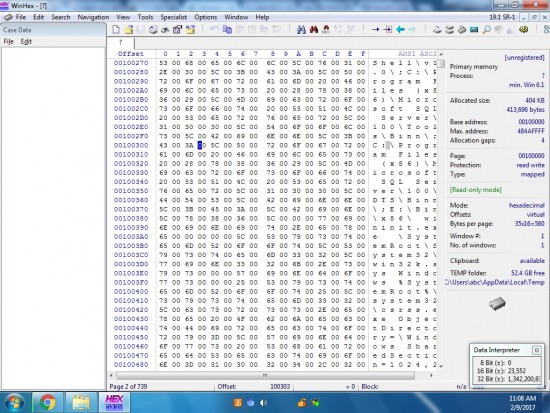Viewport: 550px width, 413px height.
Task: Navigate back with the cyan left arrow
Action: (x=400, y=30)
